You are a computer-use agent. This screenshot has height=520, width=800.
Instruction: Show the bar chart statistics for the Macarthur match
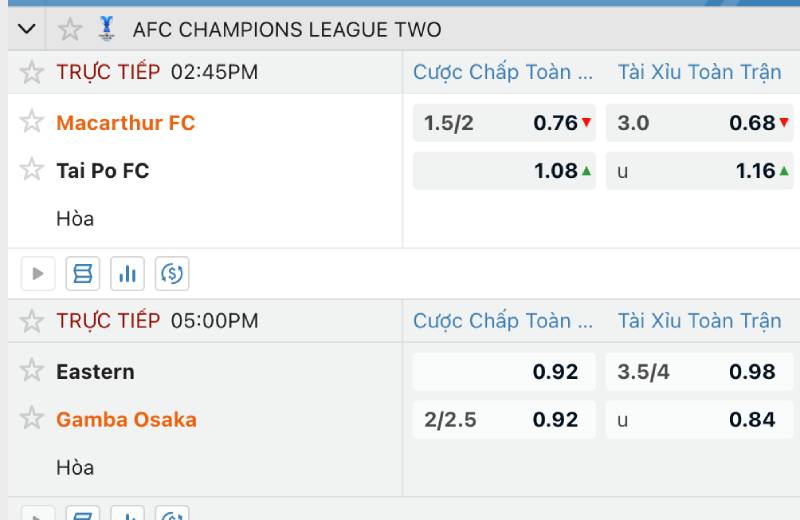(x=128, y=273)
